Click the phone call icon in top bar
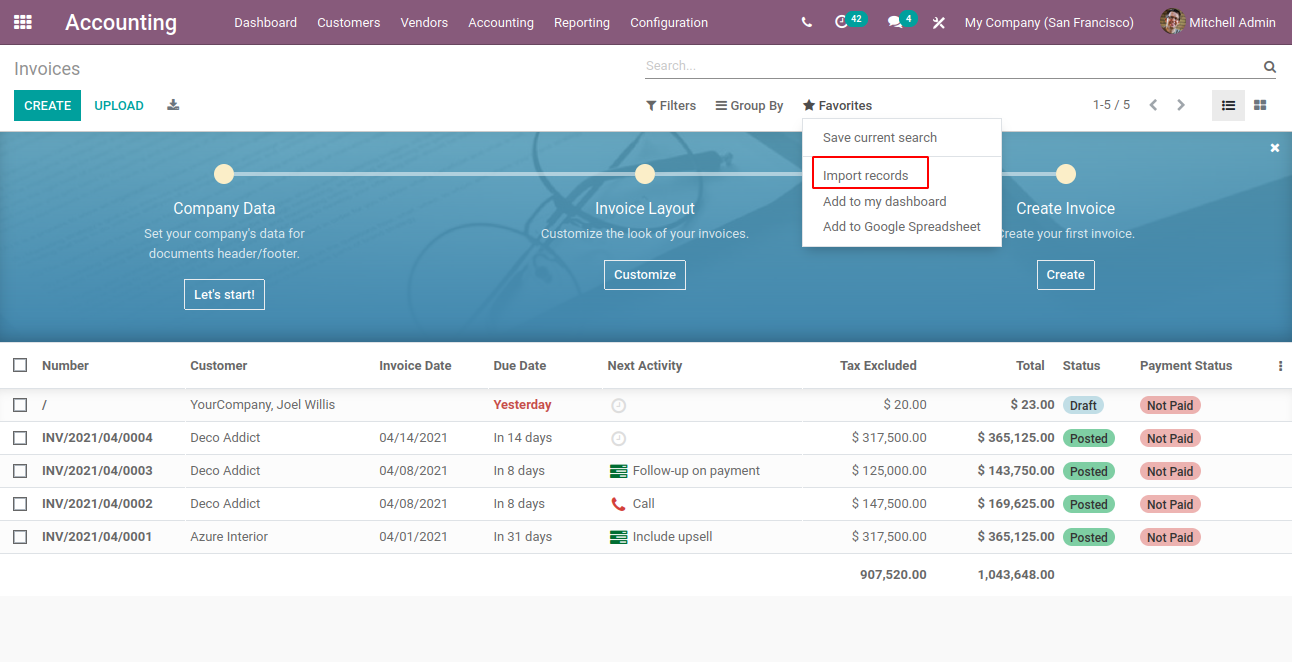The width and height of the screenshot is (1292, 662). [x=807, y=22]
